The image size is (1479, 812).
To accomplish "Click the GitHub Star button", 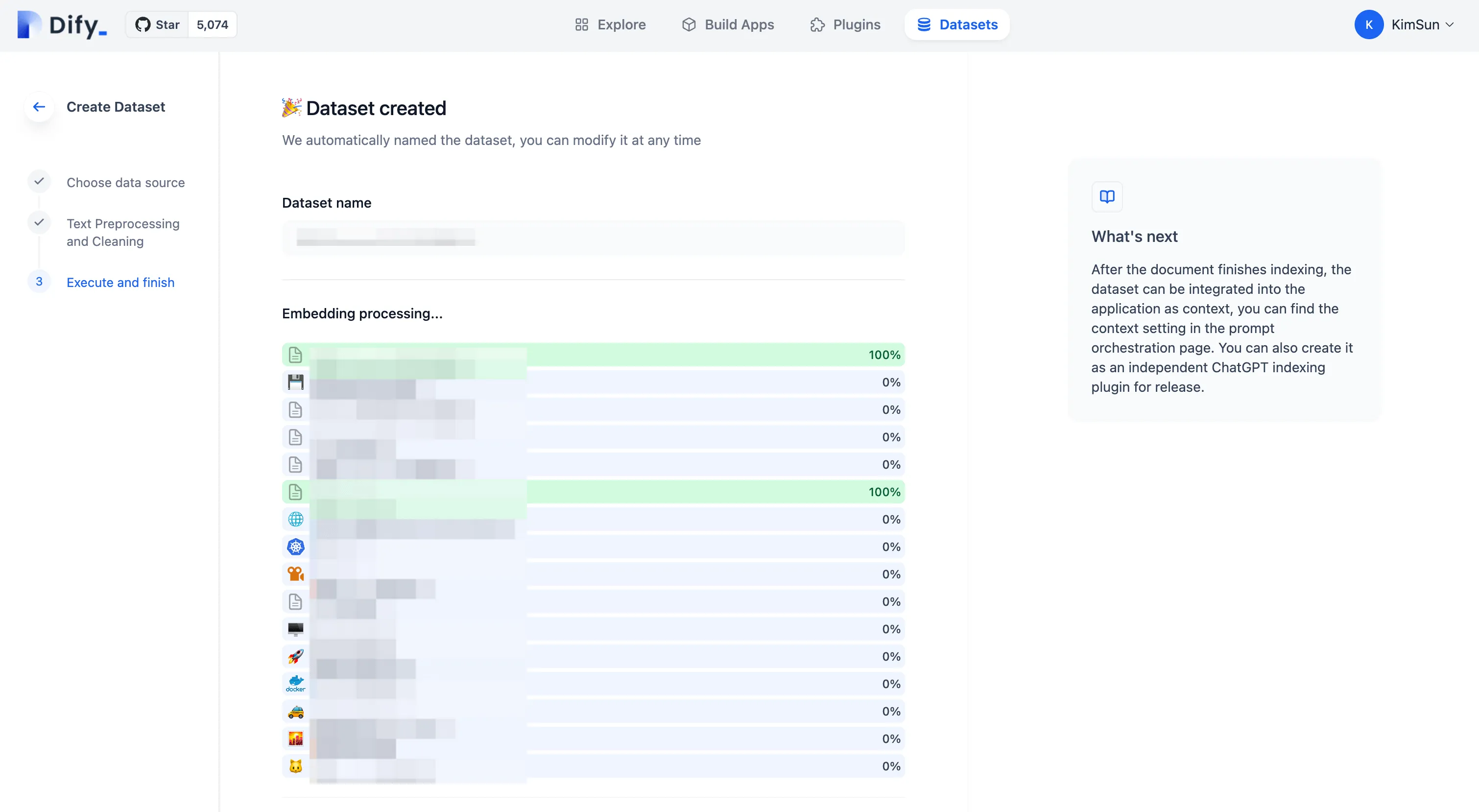I will (157, 24).
